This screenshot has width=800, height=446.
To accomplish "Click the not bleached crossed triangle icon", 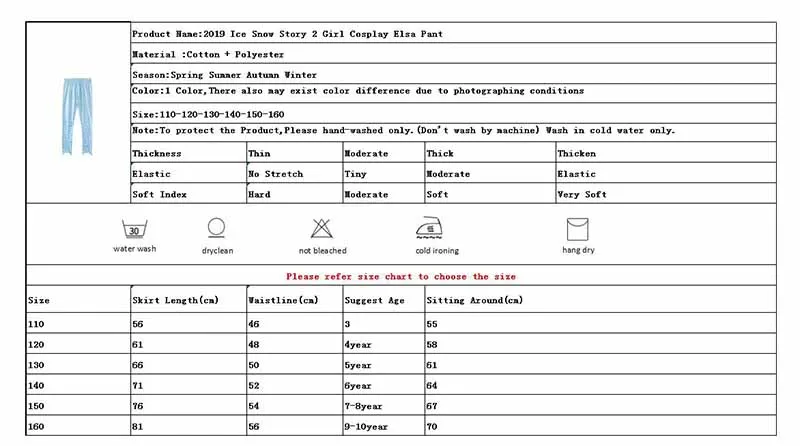I will 321,228.
